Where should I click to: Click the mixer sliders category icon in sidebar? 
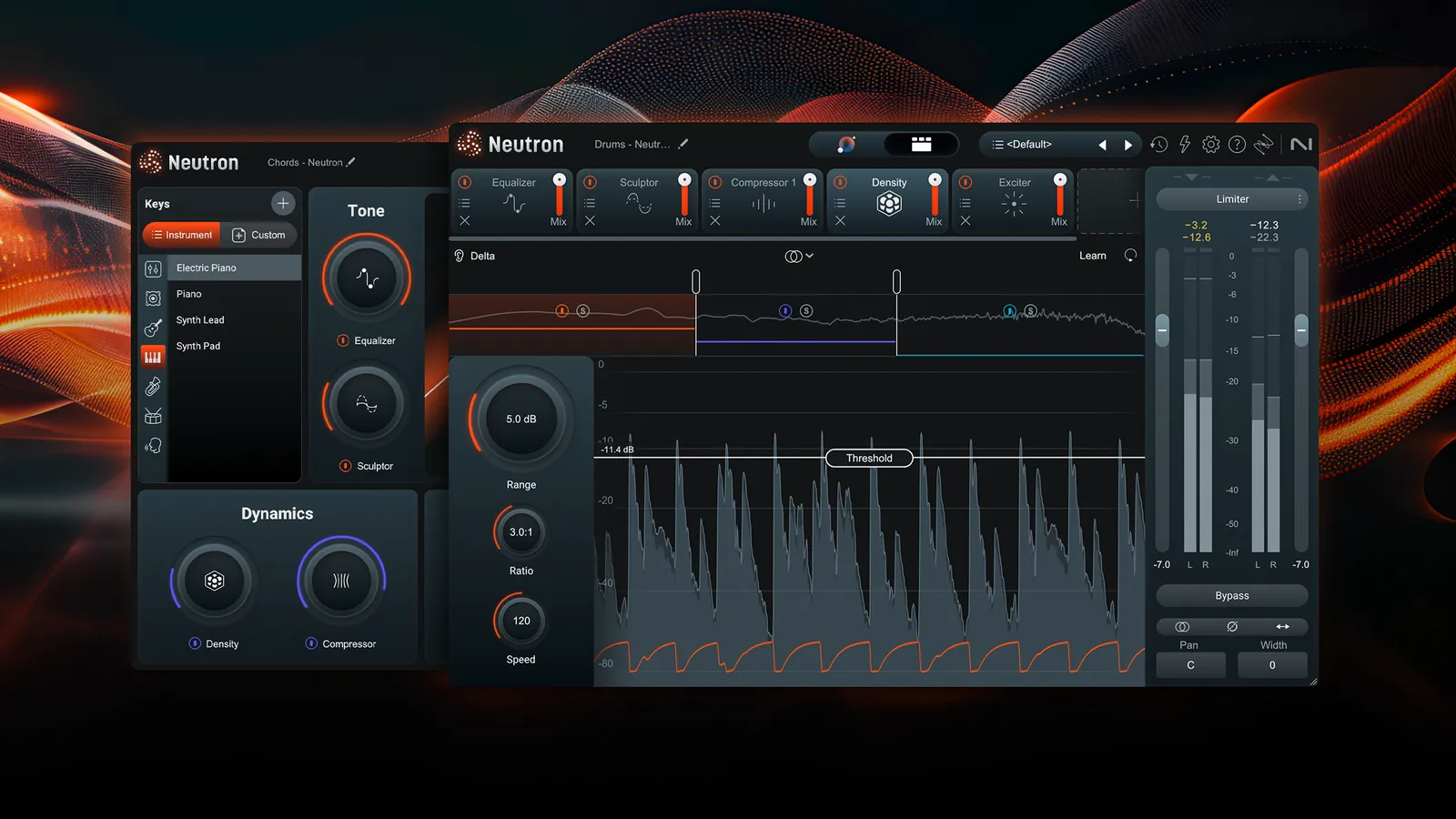pos(153,268)
